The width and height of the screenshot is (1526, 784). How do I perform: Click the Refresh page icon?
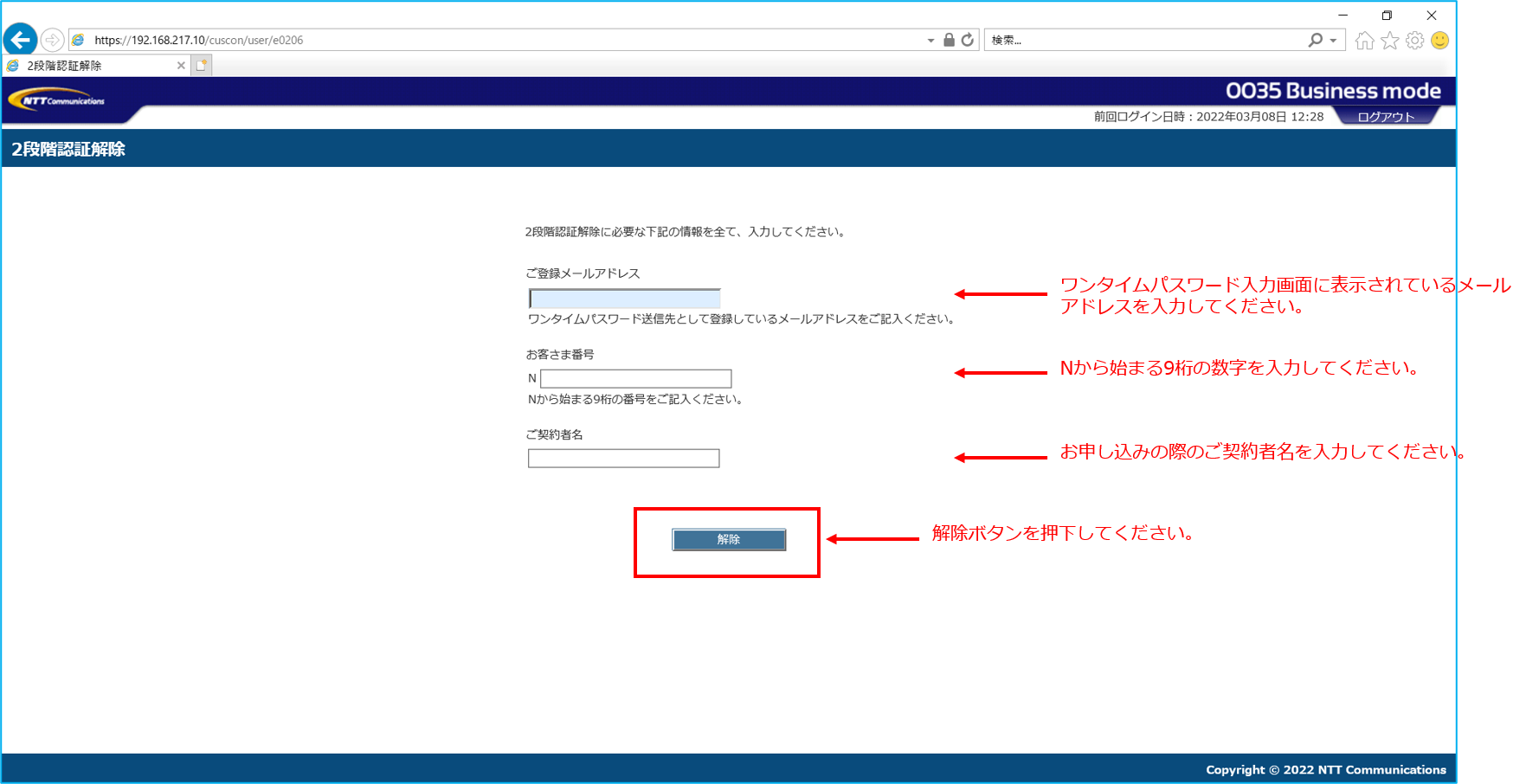[968, 40]
